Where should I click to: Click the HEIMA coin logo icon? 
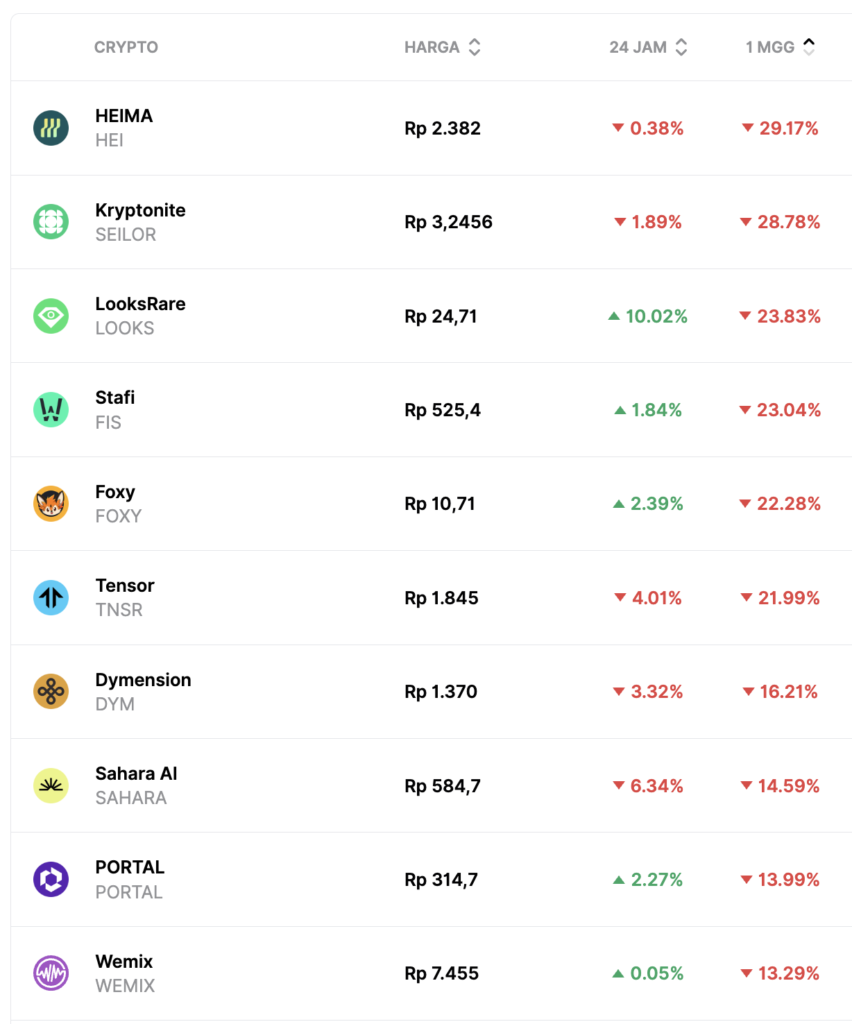click(x=51, y=128)
